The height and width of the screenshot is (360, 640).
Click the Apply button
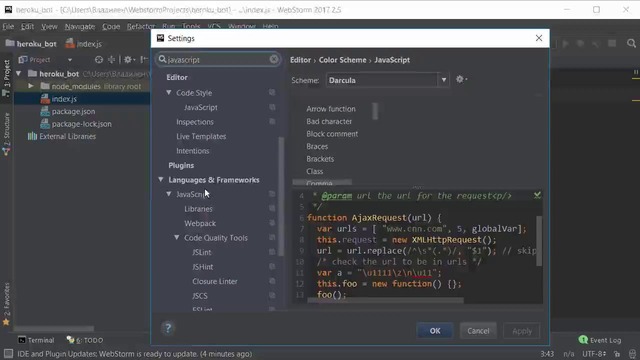[522, 331]
